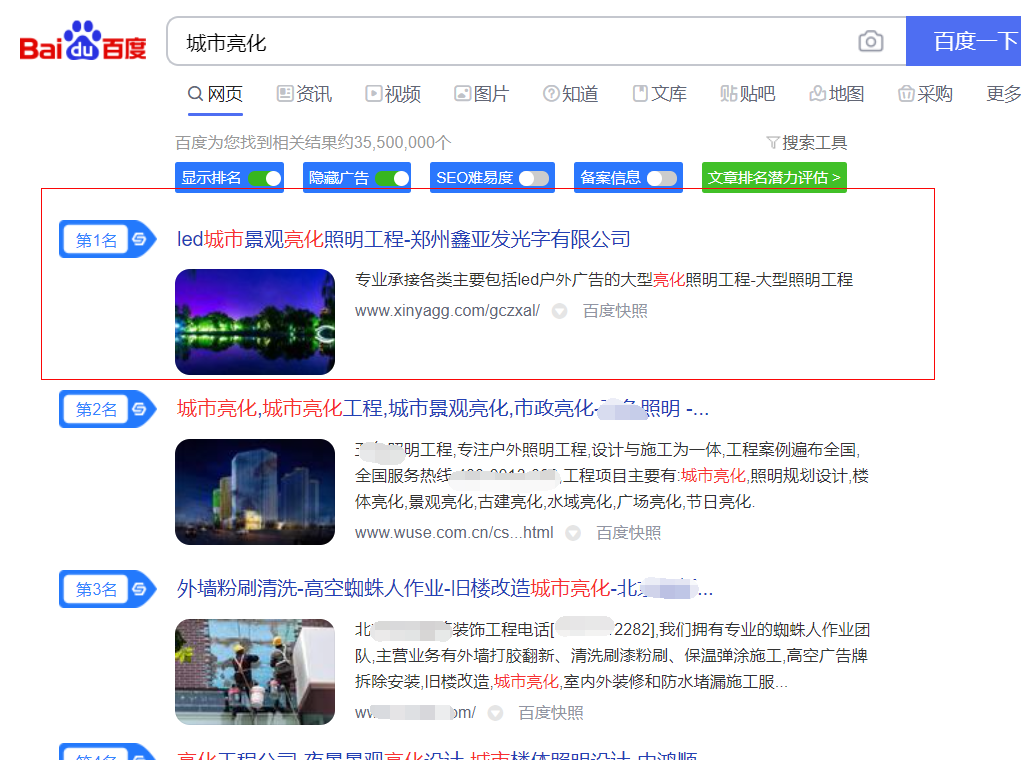Open the 知道 tab
Screen dimensions: 1021x760
pos(571,94)
